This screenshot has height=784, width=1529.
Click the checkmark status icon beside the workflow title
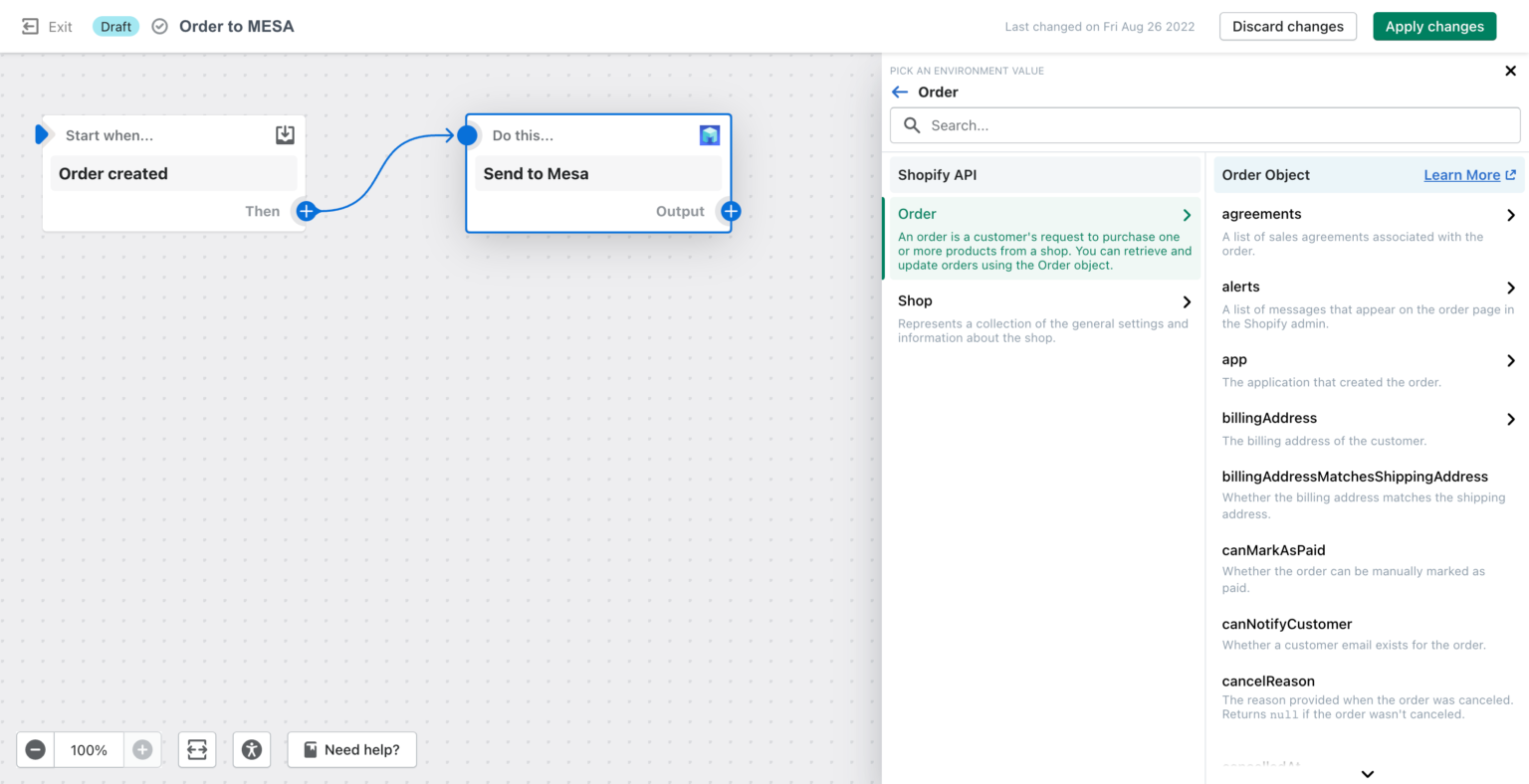pyautogui.click(x=159, y=27)
